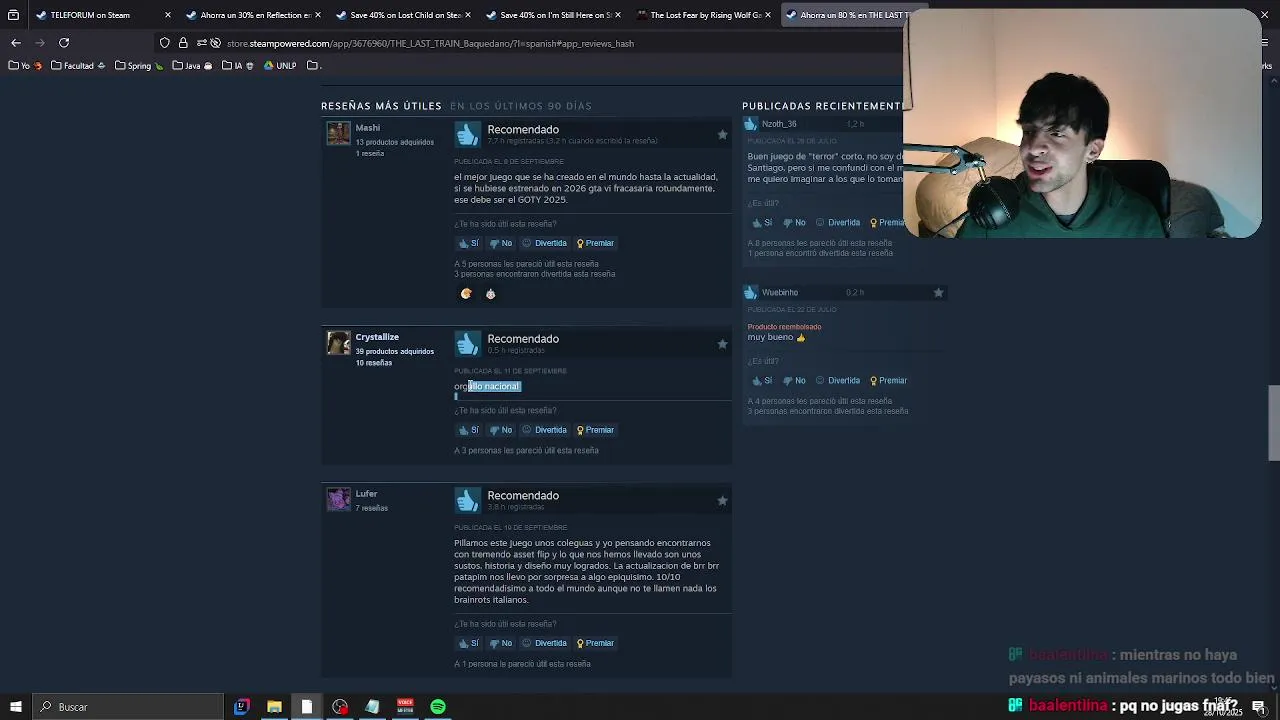Mark Nzoth_36's review as Divertida

[x=838, y=223]
